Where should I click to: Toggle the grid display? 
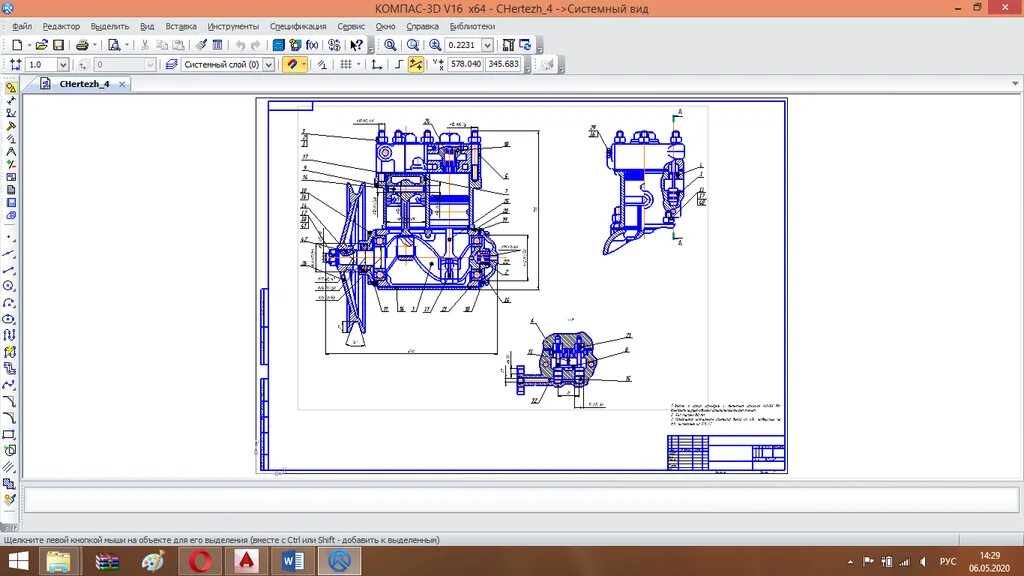coord(345,64)
